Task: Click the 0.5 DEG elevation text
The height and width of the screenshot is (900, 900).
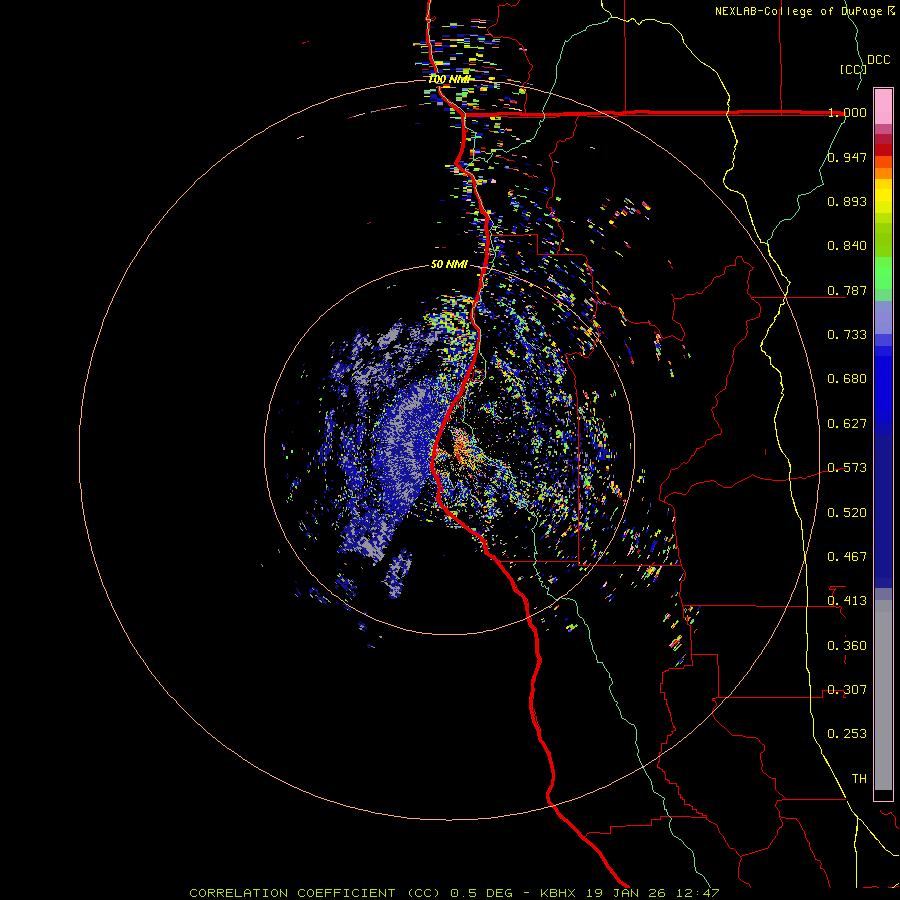Action: click(x=481, y=893)
